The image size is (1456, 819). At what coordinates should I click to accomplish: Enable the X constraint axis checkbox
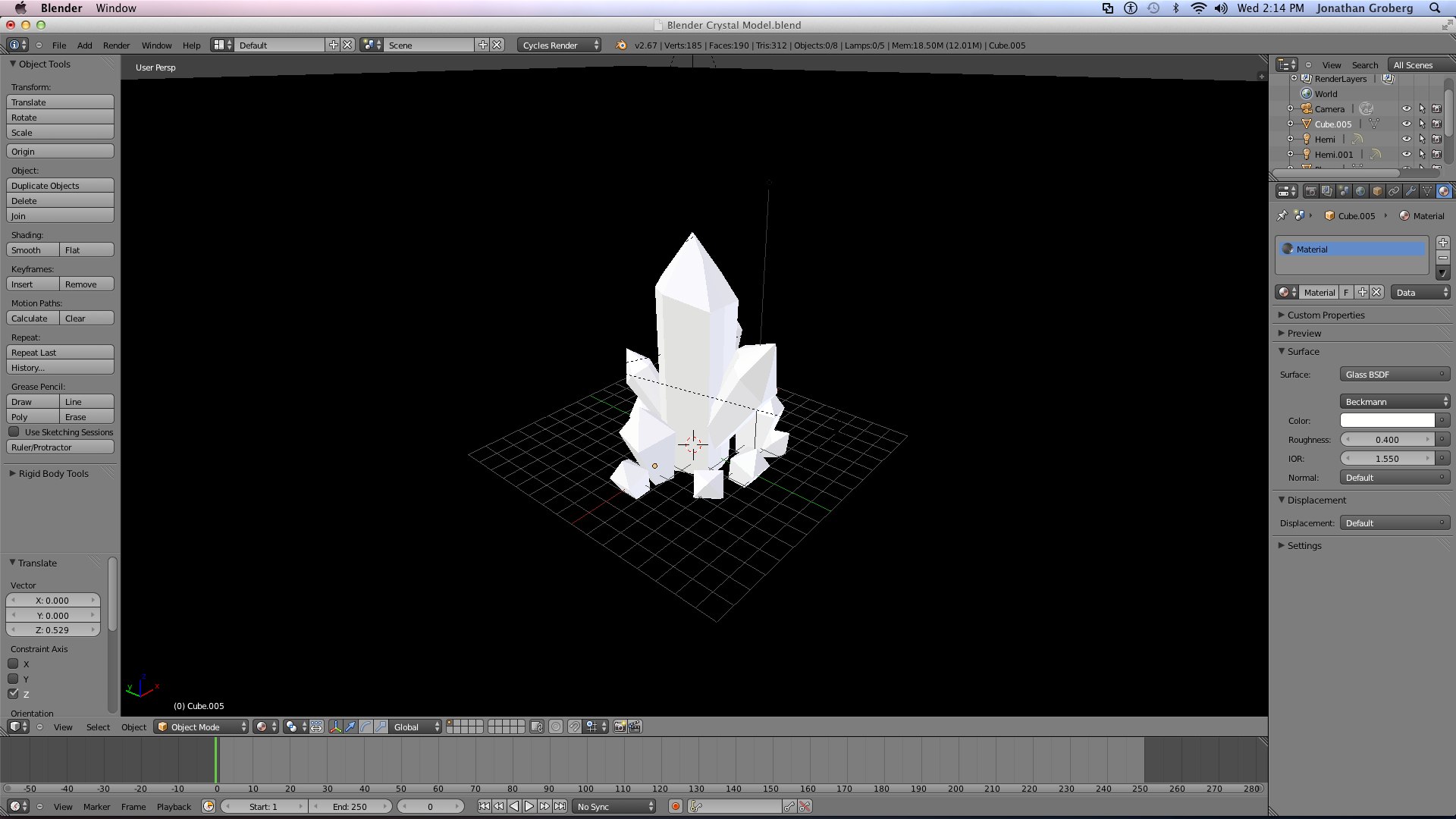[x=13, y=664]
